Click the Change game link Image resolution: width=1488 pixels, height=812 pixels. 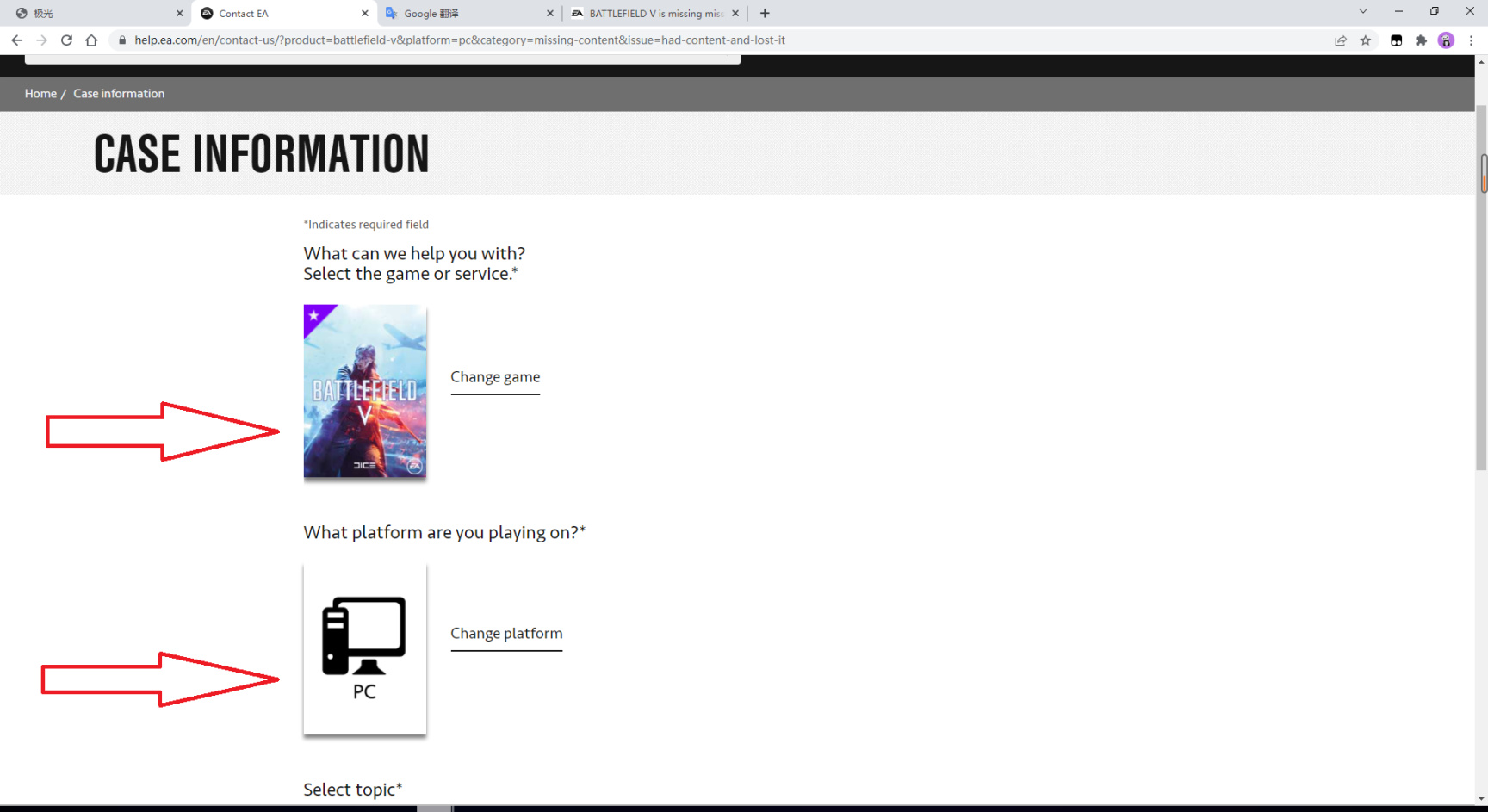pyautogui.click(x=495, y=377)
